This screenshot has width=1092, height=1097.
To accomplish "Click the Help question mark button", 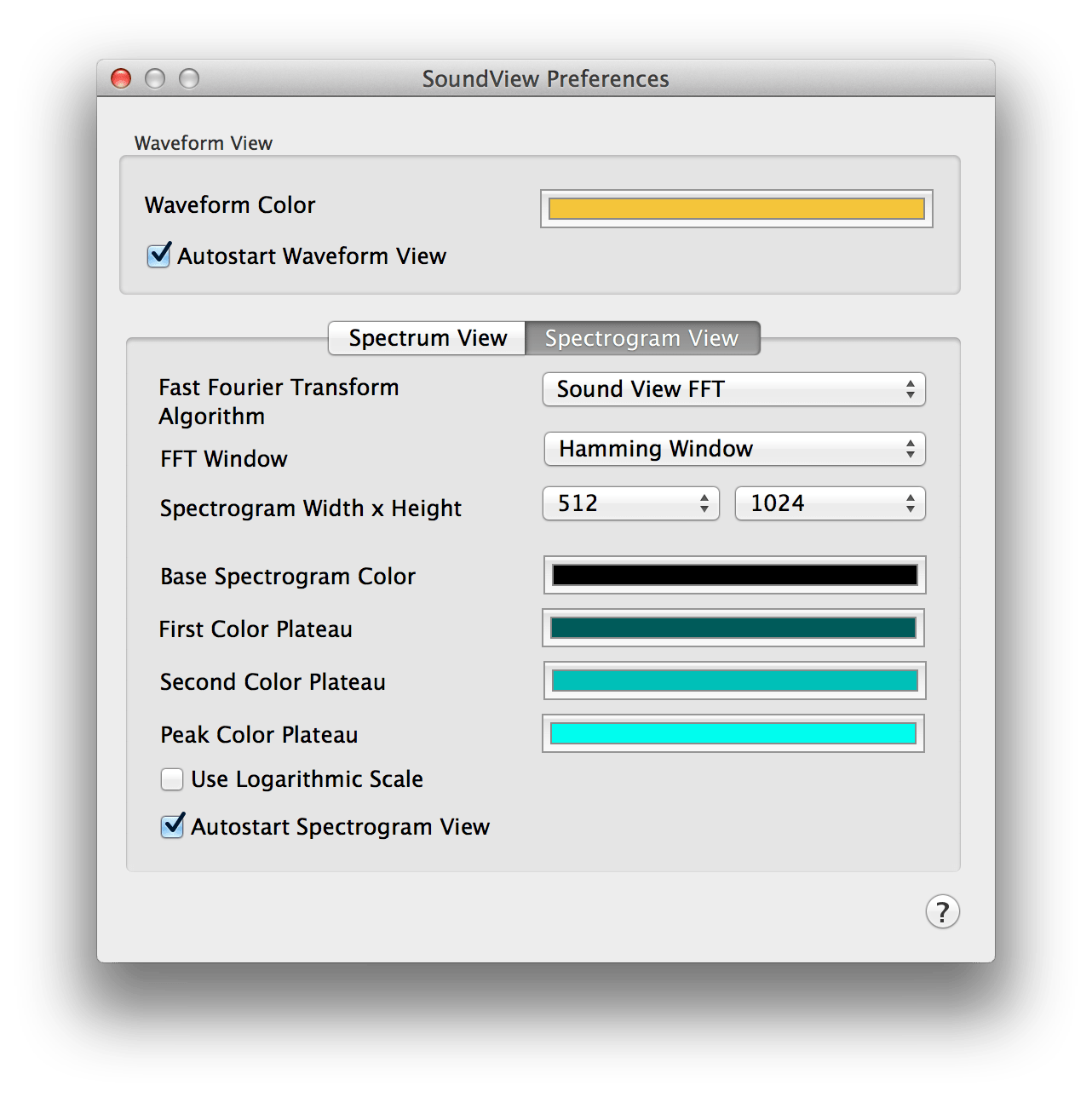I will click(941, 911).
